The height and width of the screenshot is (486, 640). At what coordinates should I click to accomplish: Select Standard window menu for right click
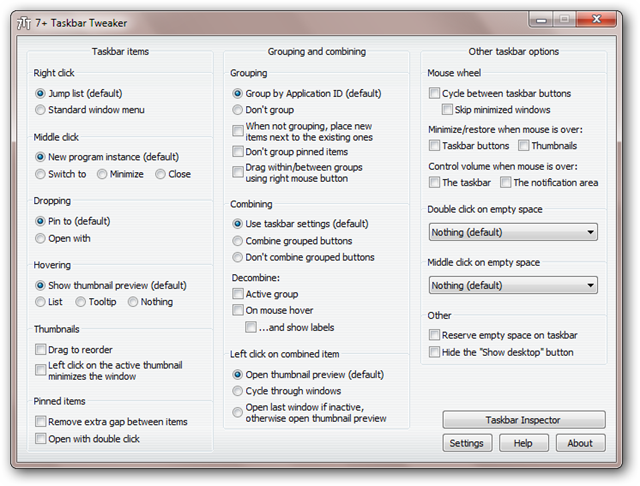click(40, 109)
